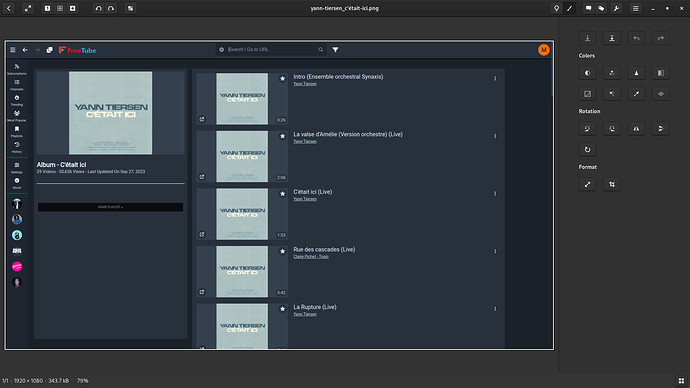Mirror the image horizontally
Viewport: 690px width, 388px height.
click(x=636, y=128)
